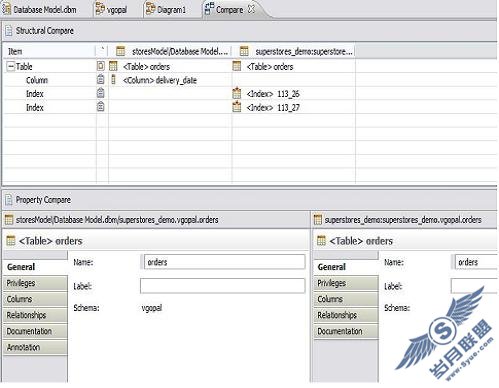499x388 pixels.
Task: Click the difference icon in Table row
Action: click(x=100, y=66)
